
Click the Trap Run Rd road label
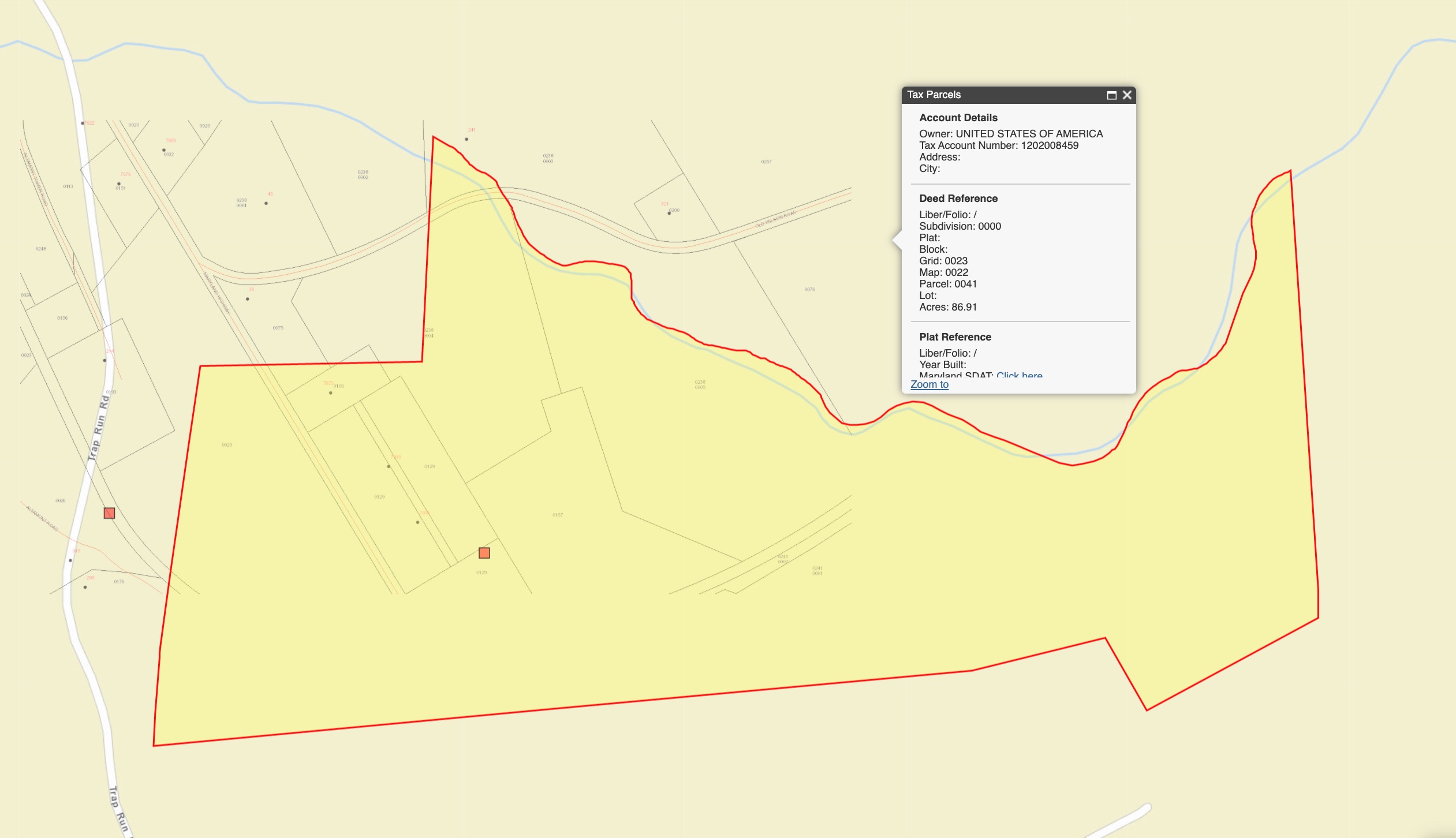click(x=98, y=427)
